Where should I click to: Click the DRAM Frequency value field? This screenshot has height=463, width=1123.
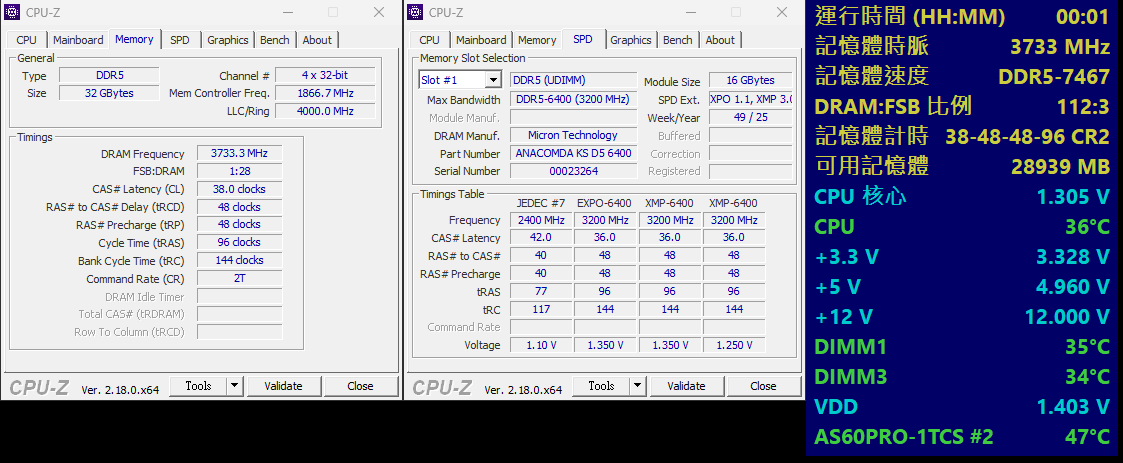239,154
